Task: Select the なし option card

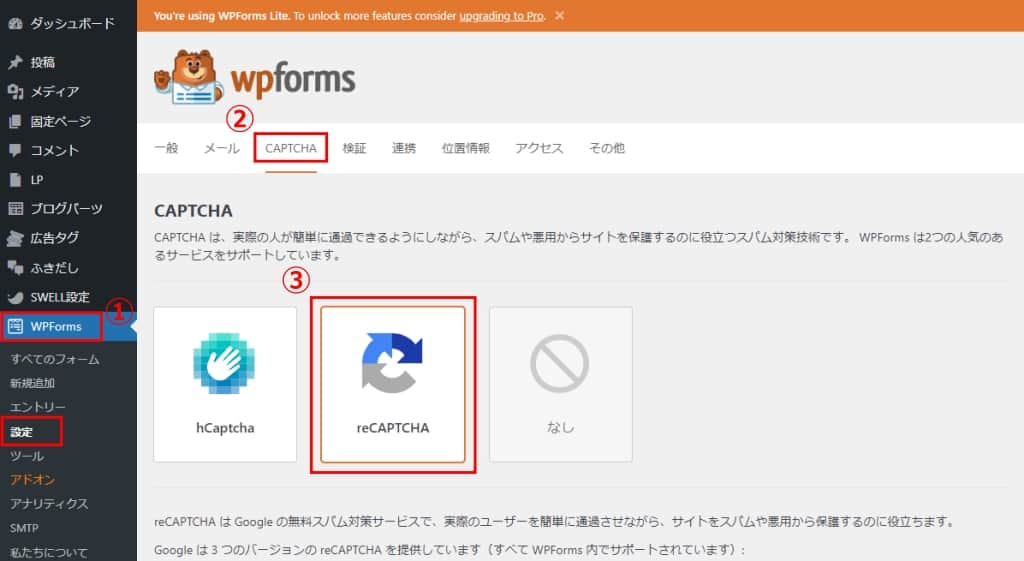Action: [x=561, y=385]
